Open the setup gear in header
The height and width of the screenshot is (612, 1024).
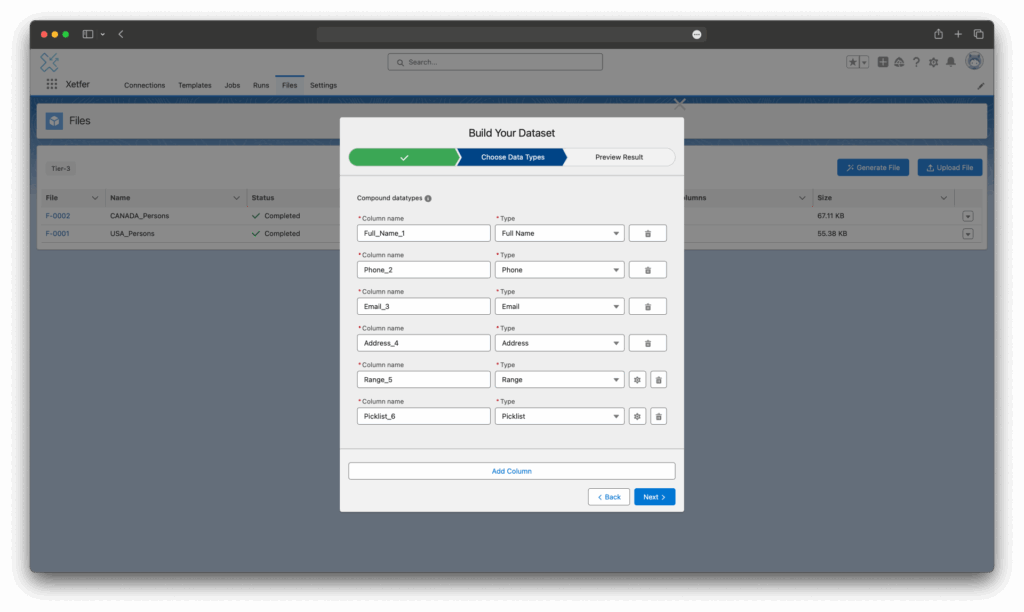[x=933, y=62]
